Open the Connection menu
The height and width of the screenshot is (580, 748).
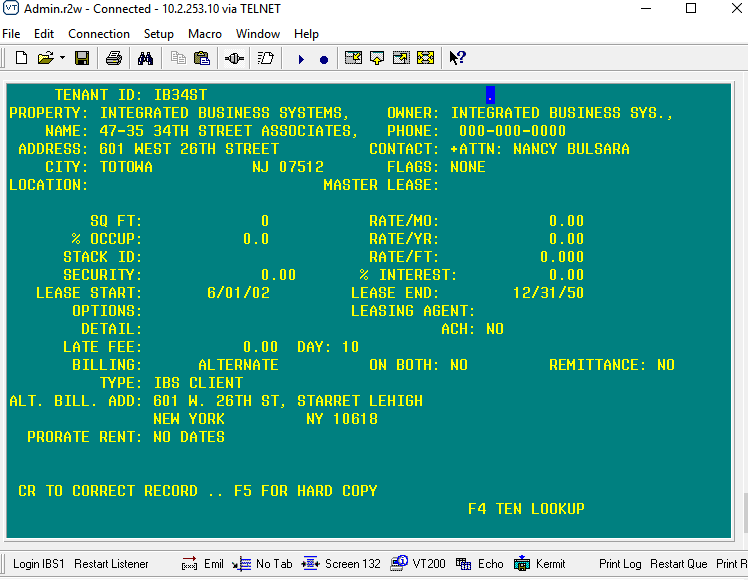coord(99,34)
